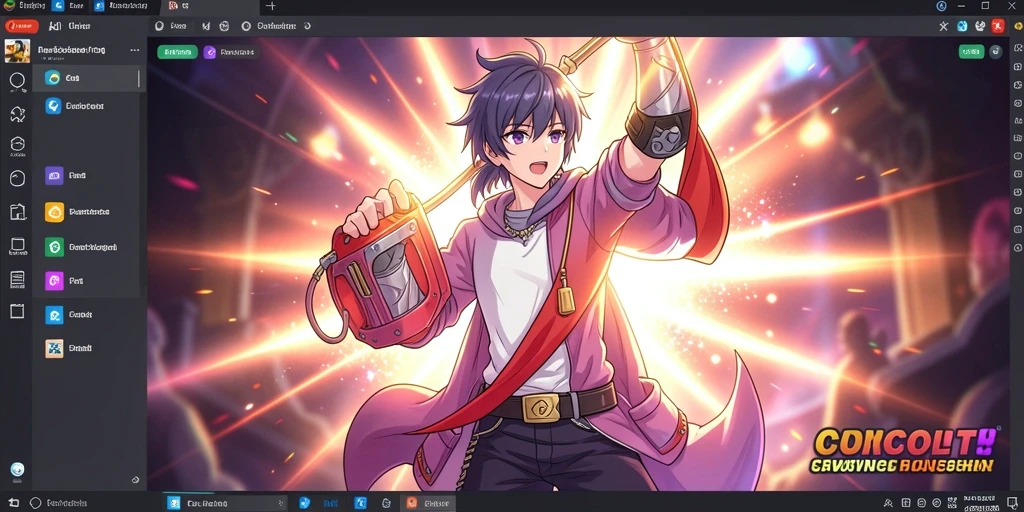The width and height of the screenshot is (1024, 512).
Task: Click the clock text in the bottom-right system tray
Action: tap(981, 503)
